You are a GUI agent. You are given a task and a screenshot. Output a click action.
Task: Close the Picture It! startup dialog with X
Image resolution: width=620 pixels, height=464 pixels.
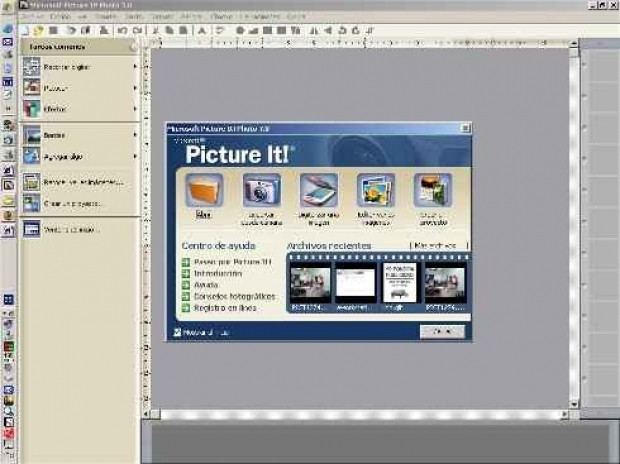[465, 128]
